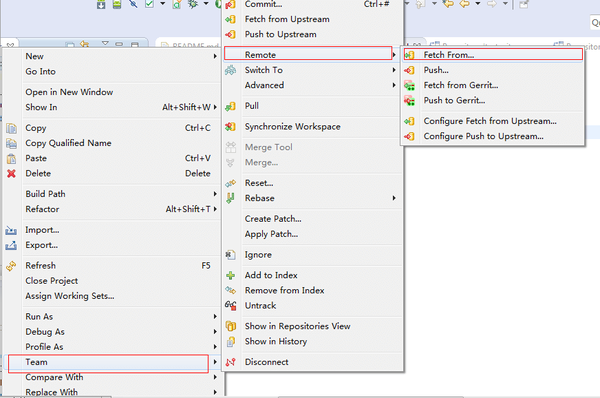Click the Add to Index plus icon
Image resolution: width=600 pixels, height=398 pixels.
230,275
